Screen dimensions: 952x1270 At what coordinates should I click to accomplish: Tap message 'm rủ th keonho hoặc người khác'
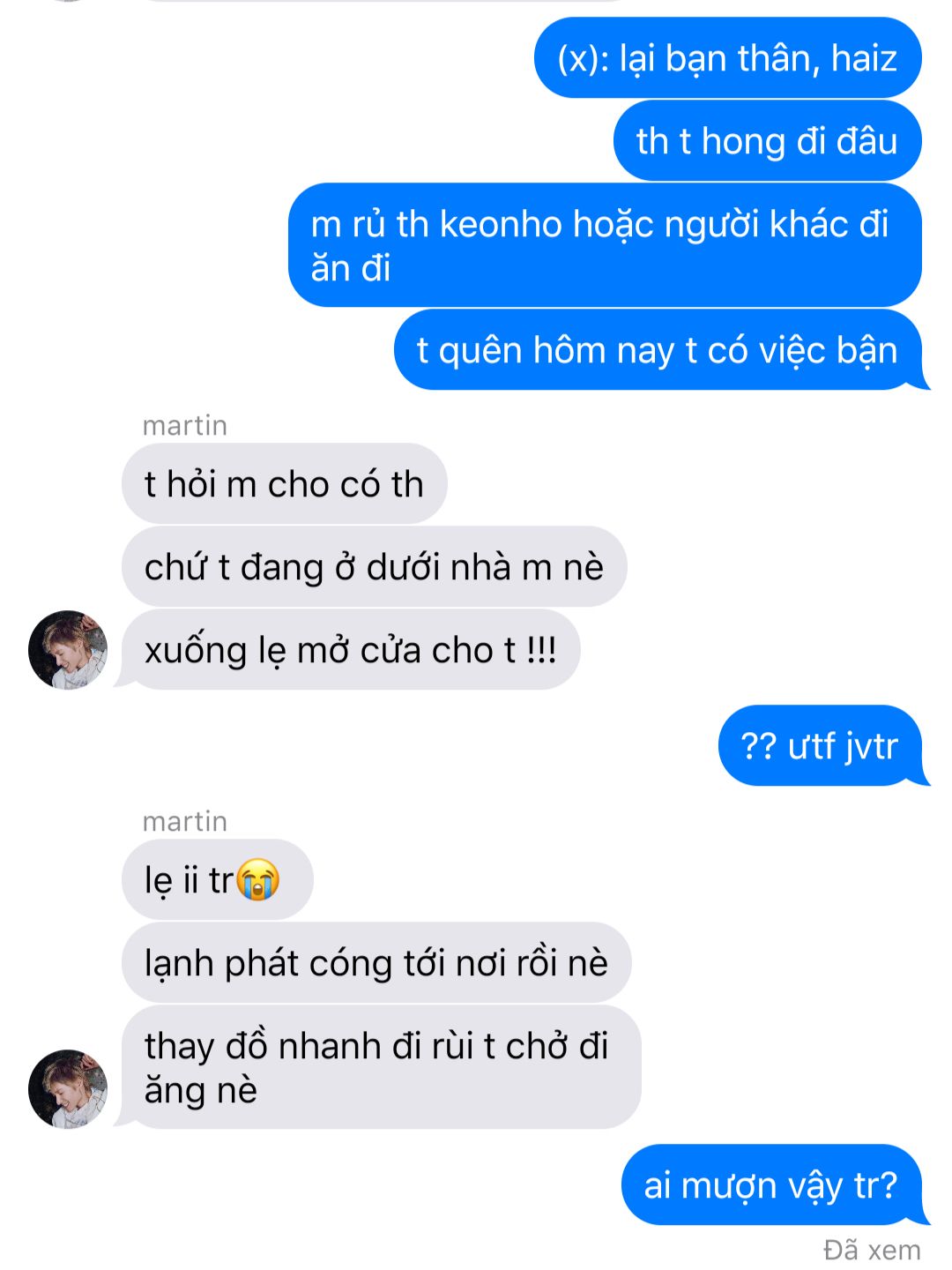[x=605, y=245]
